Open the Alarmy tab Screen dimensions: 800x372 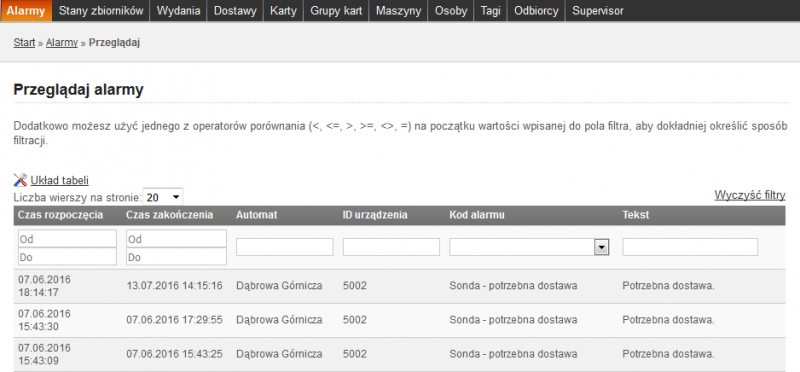(26, 11)
